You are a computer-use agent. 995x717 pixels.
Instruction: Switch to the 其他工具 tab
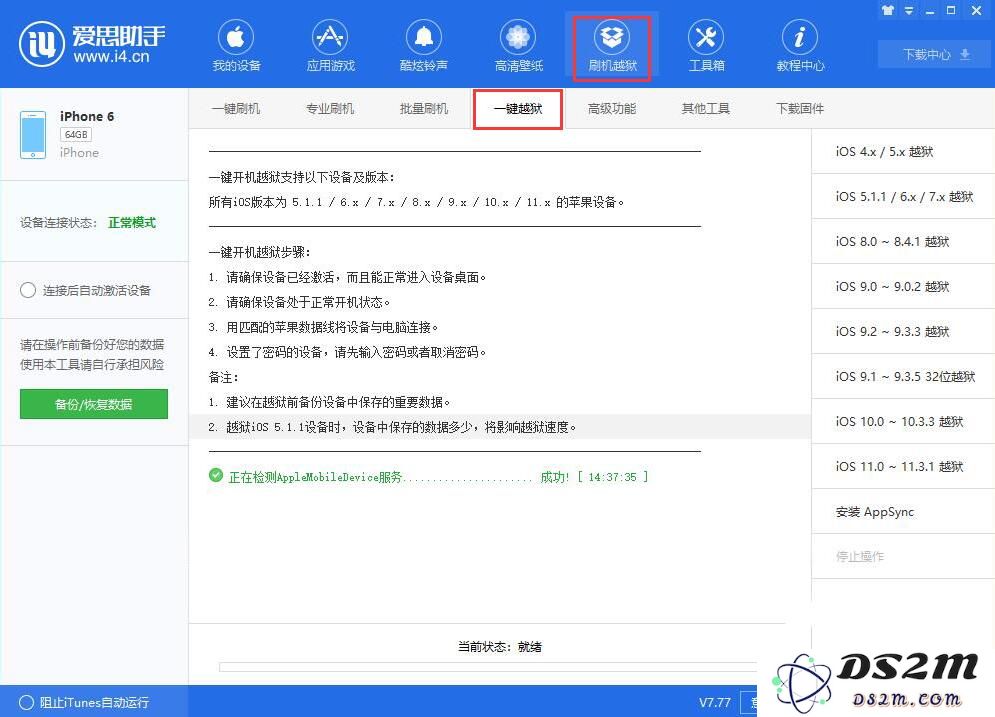(706, 109)
